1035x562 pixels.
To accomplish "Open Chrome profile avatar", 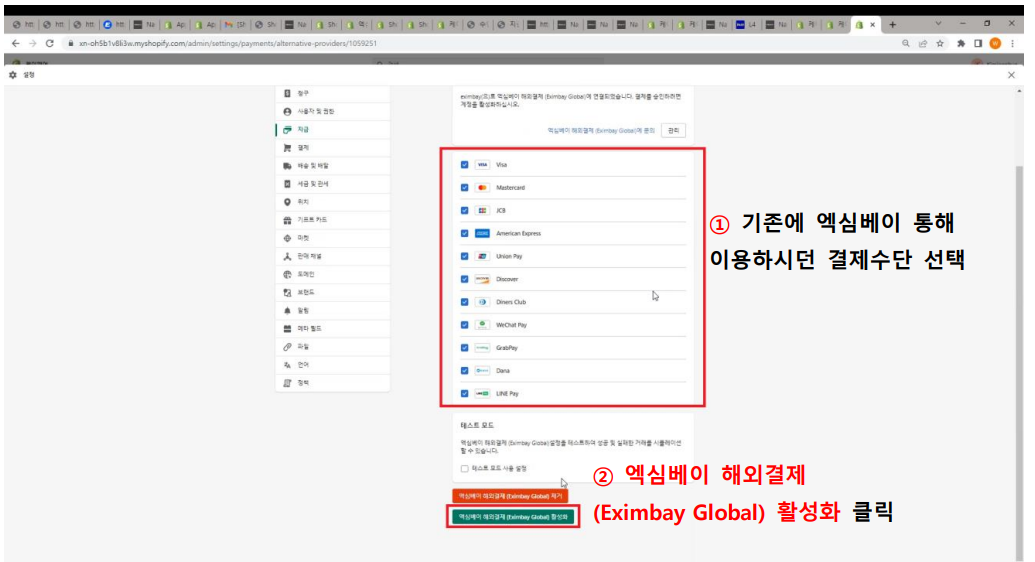I will point(995,43).
